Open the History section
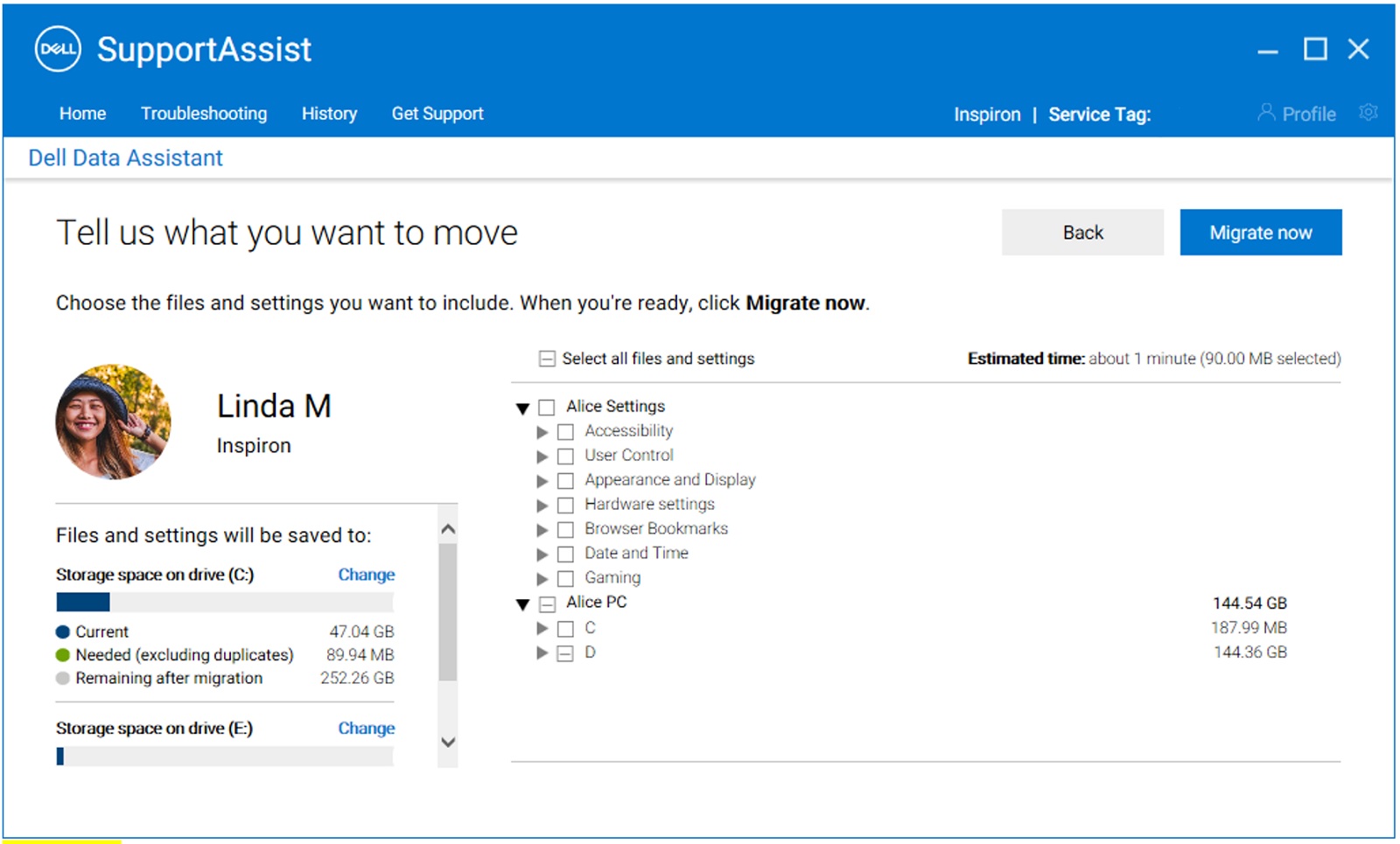 tap(329, 114)
